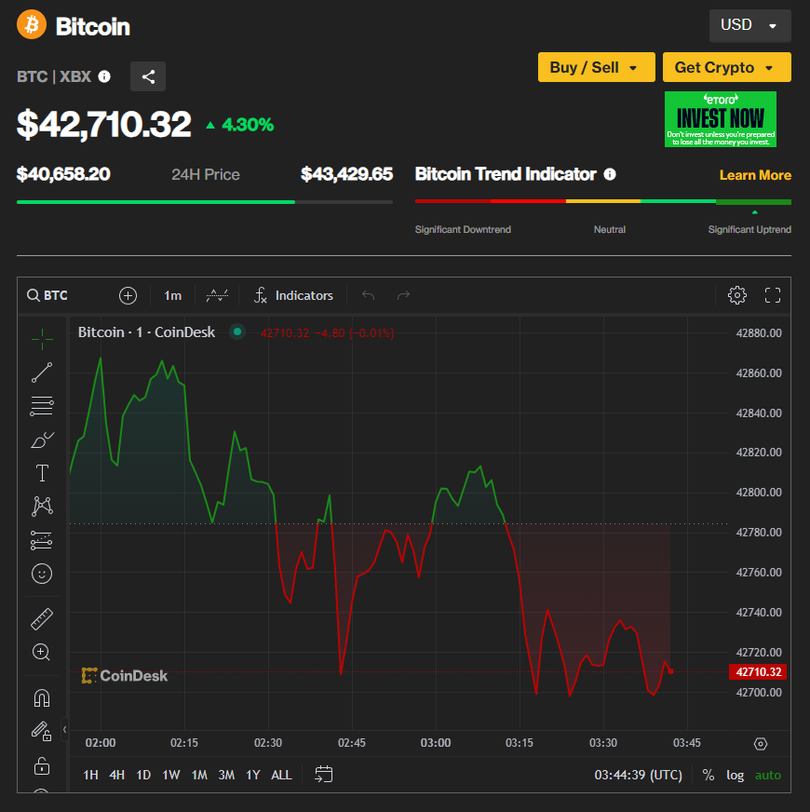Select the crosshair cursor tool
This screenshot has width=810, height=812.
click(42, 339)
